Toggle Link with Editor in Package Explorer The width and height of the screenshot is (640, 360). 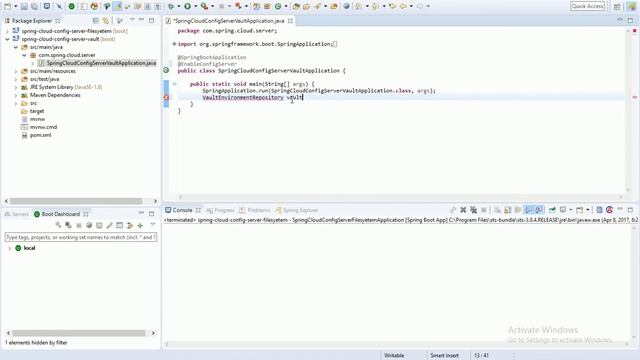pos(106,20)
